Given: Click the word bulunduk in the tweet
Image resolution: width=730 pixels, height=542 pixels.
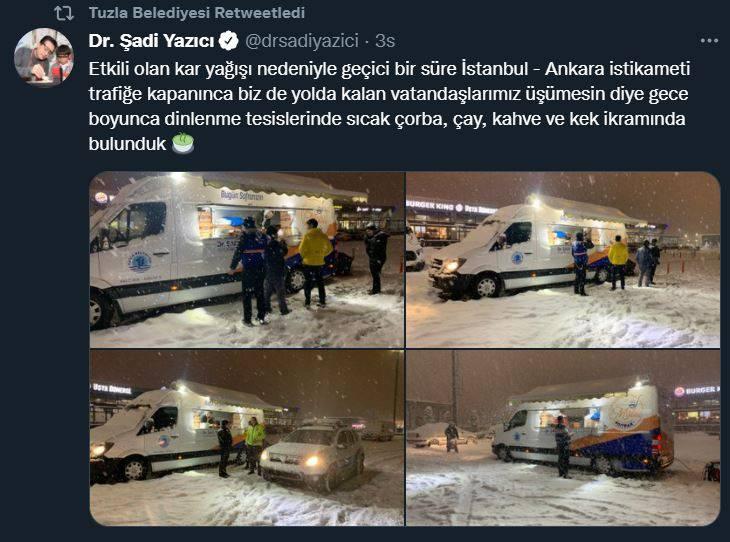Looking at the screenshot, I should click(x=127, y=144).
